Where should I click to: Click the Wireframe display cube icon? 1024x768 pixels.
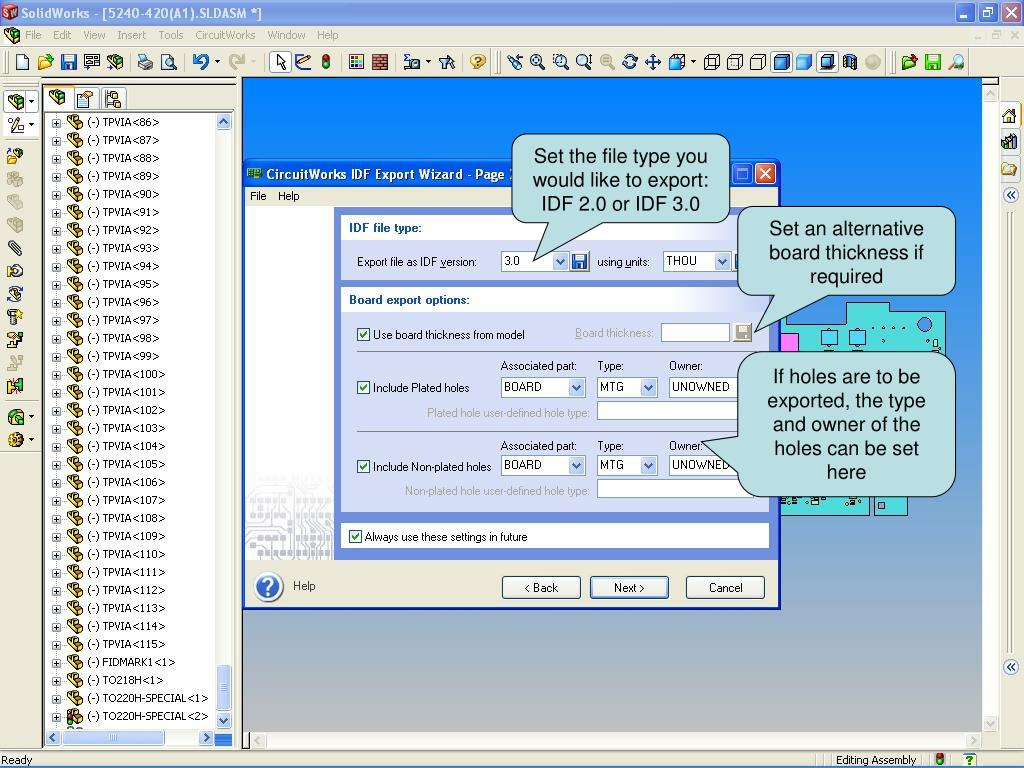point(712,62)
